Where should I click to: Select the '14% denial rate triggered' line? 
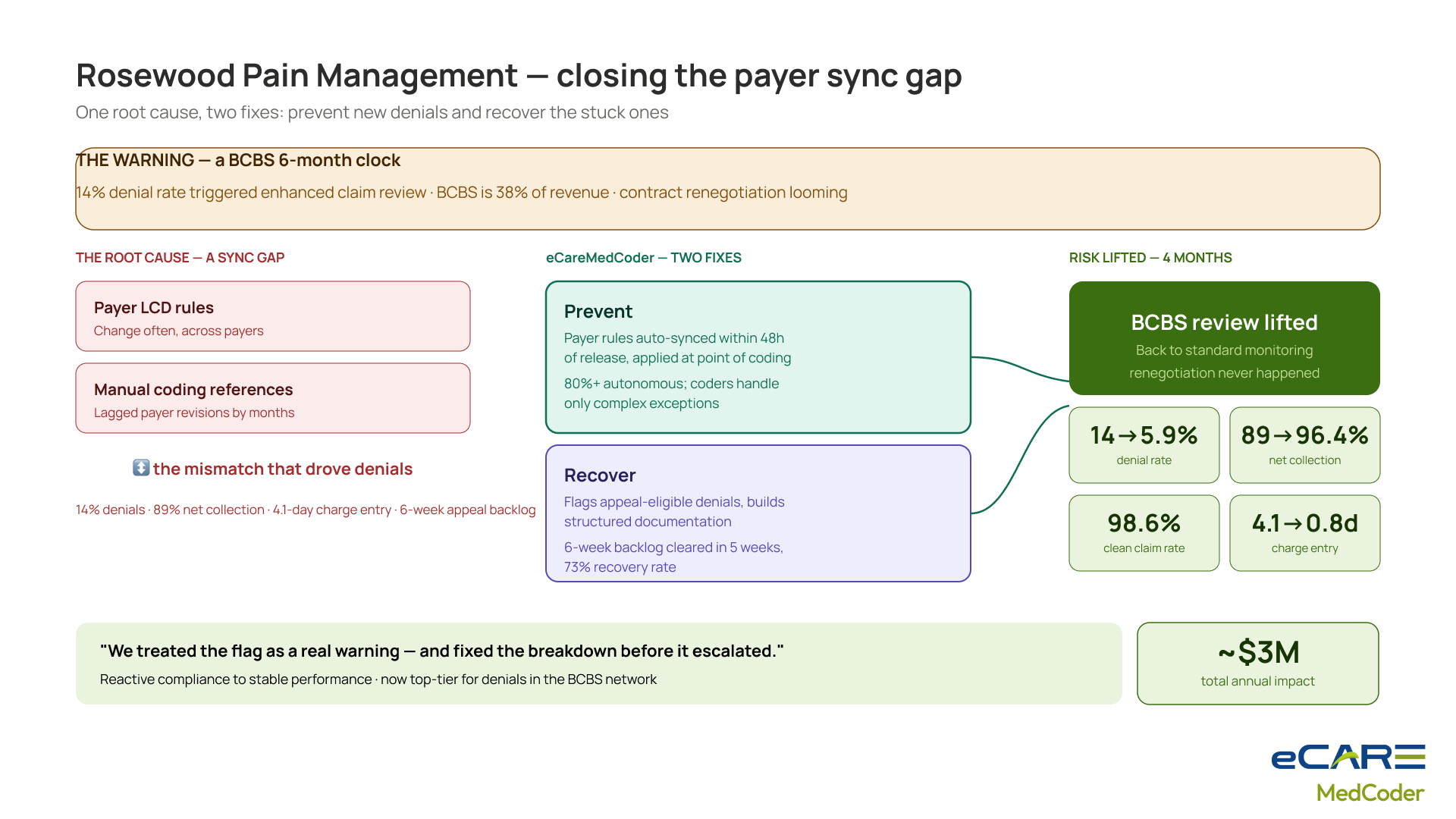point(461,193)
